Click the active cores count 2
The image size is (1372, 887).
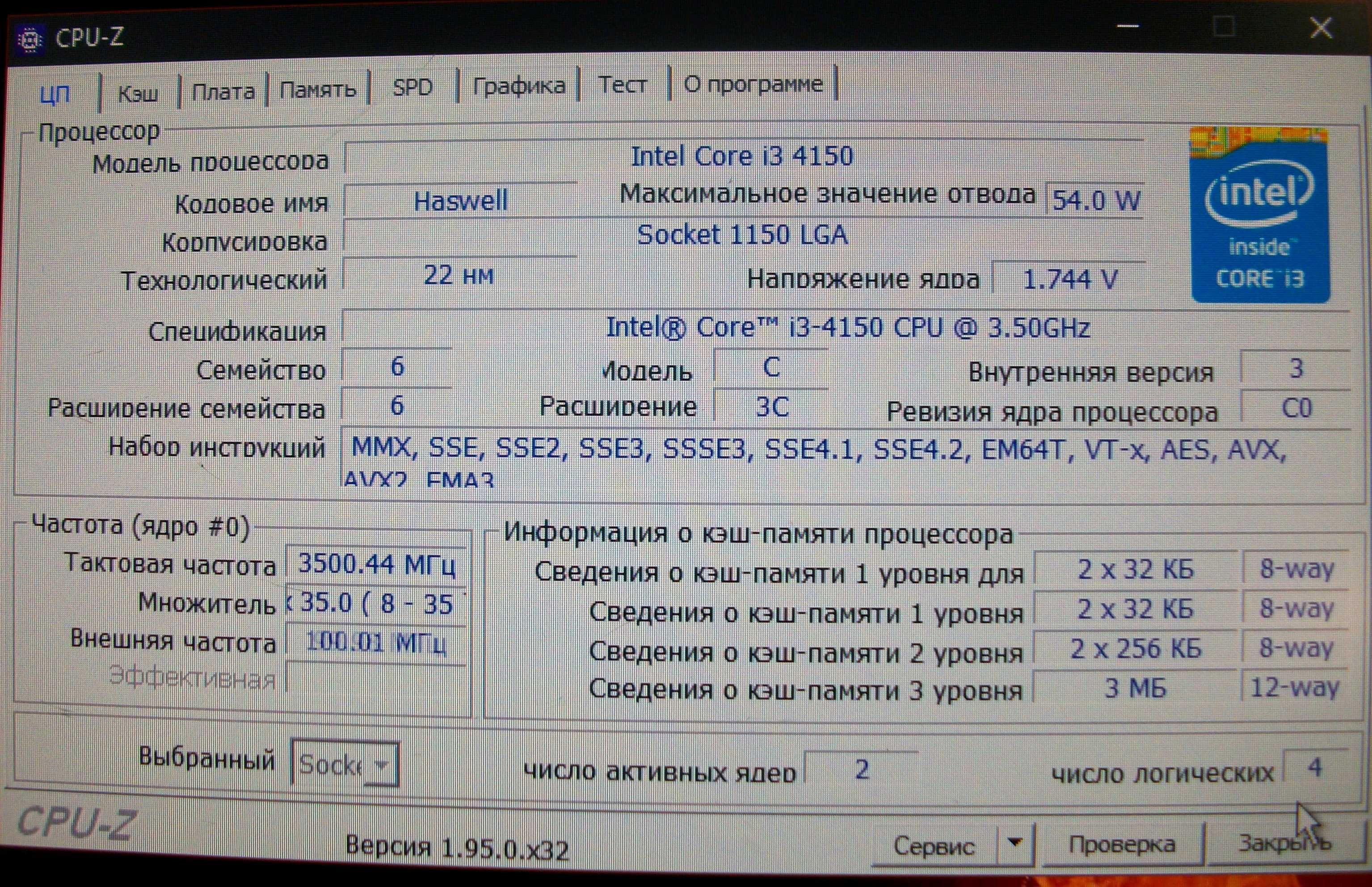(x=862, y=769)
